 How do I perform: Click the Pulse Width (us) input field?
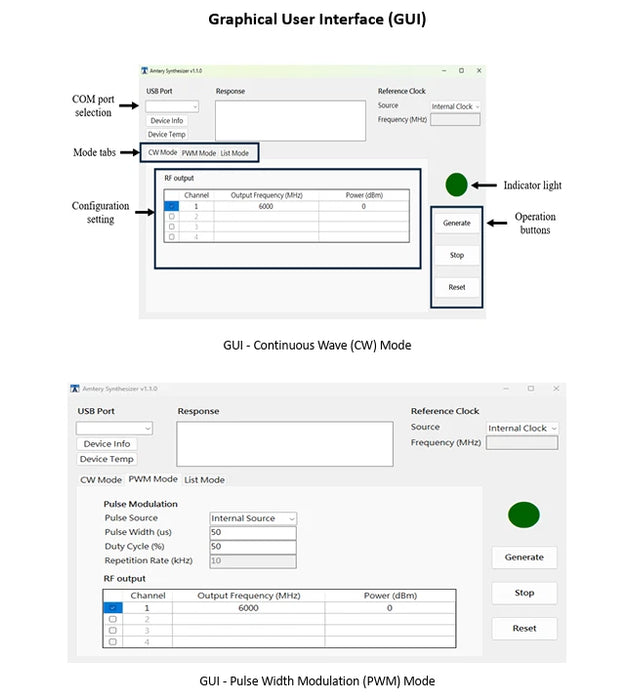(253, 533)
